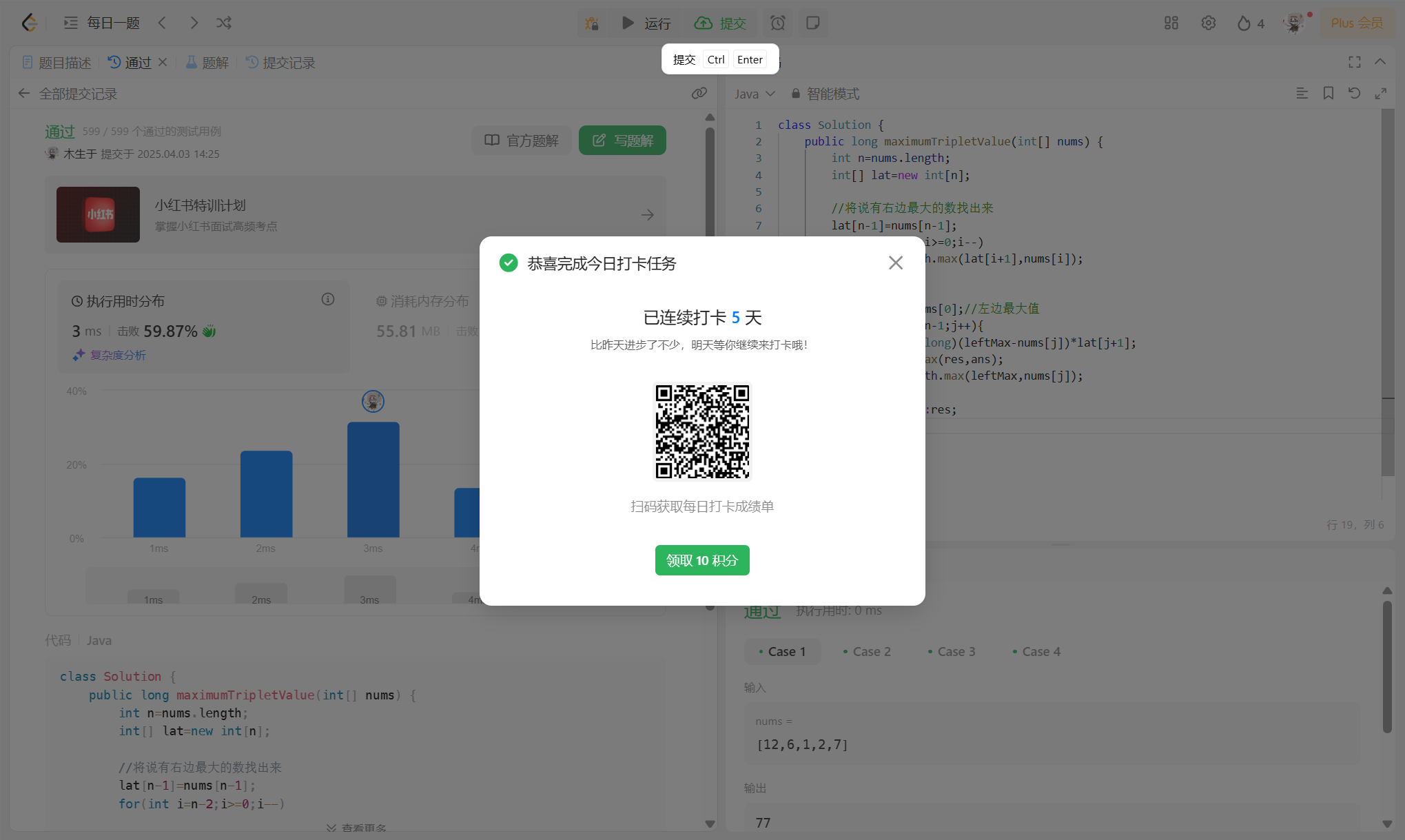
Task: Click the shuffle random problem icon
Action: 224,23
